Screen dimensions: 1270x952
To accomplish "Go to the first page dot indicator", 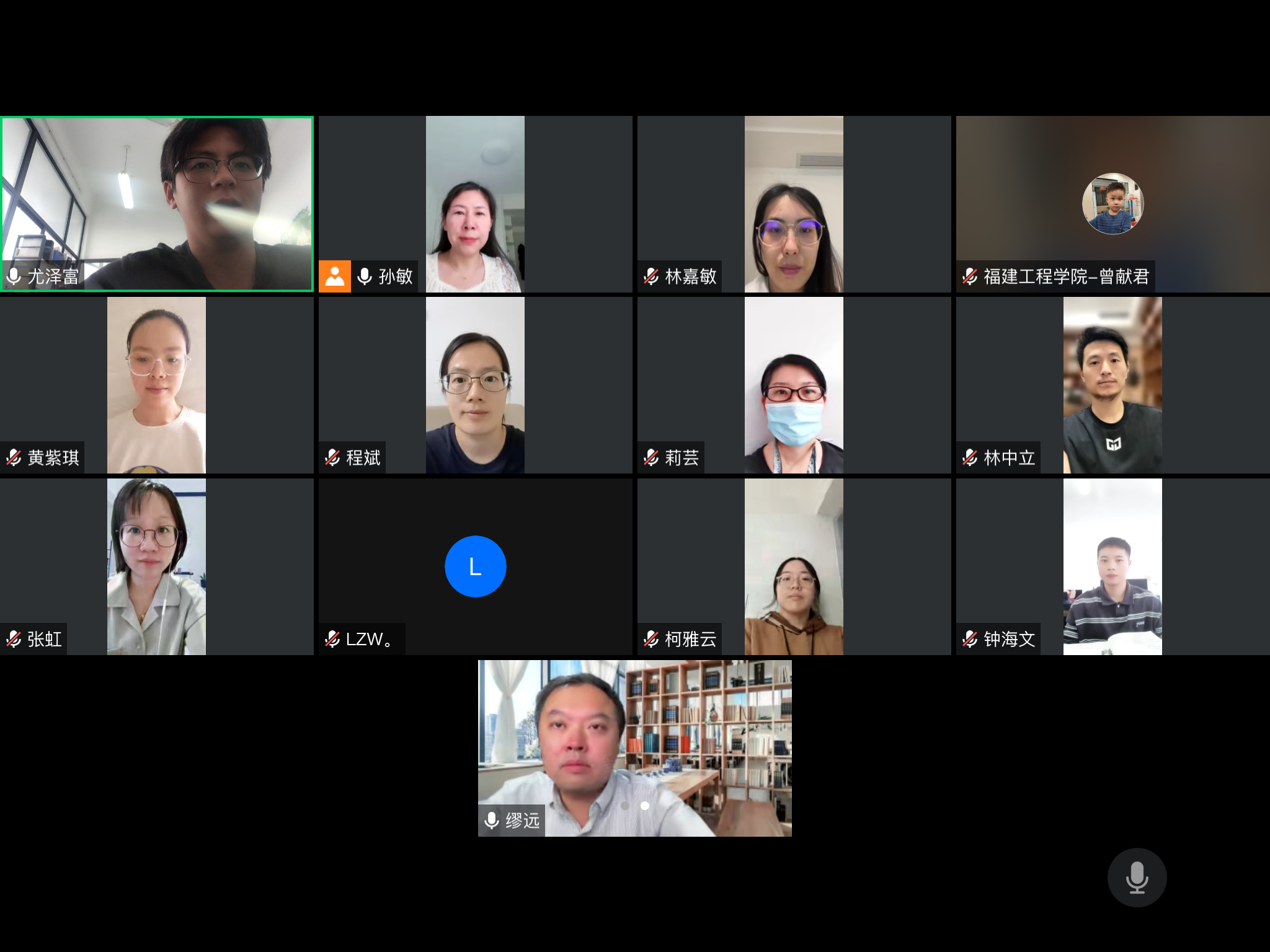I will coord(625,806).
